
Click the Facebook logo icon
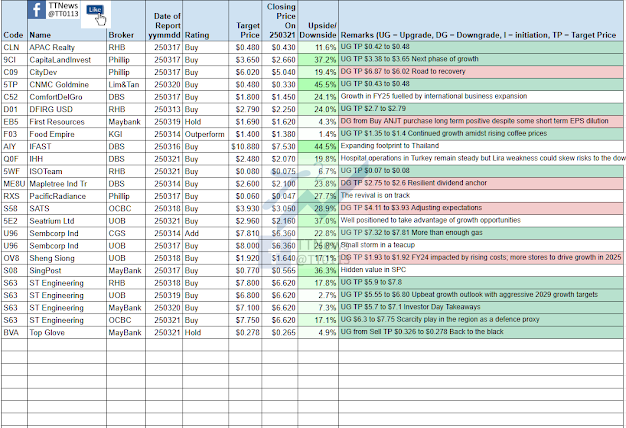[x=36, y=10]
